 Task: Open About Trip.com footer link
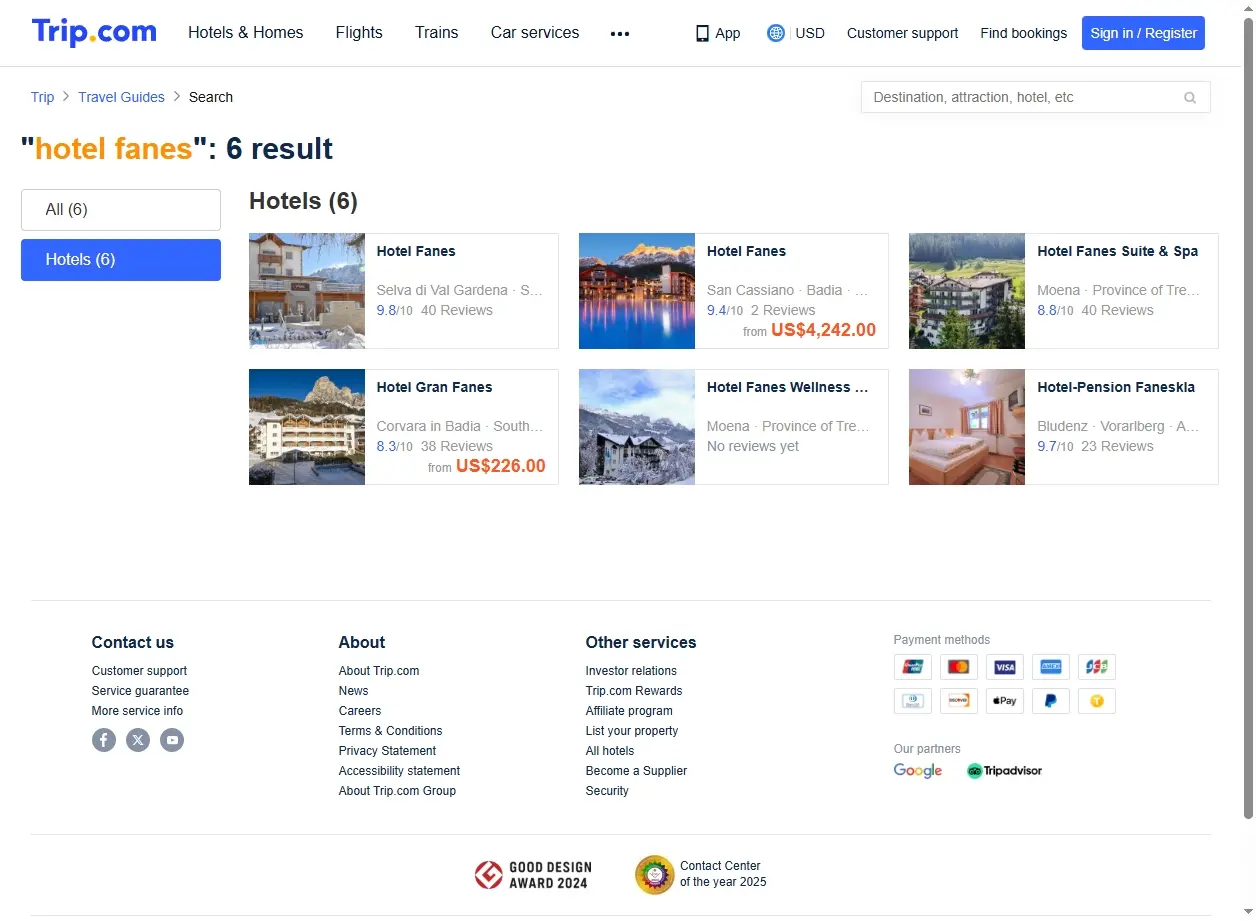tap(379, 671)
